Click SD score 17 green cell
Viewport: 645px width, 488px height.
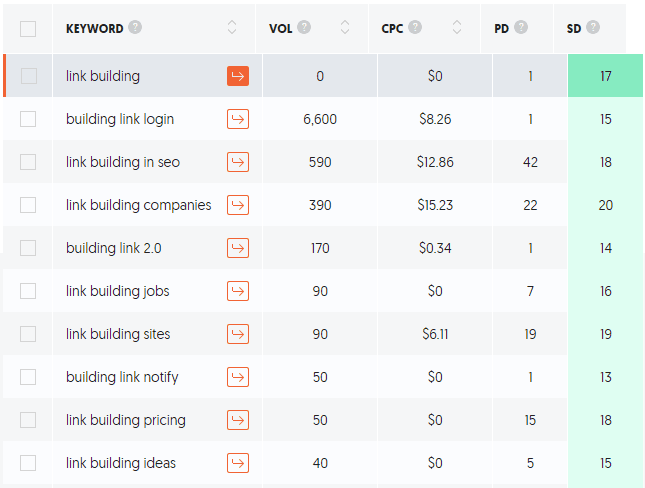[605, 76]
